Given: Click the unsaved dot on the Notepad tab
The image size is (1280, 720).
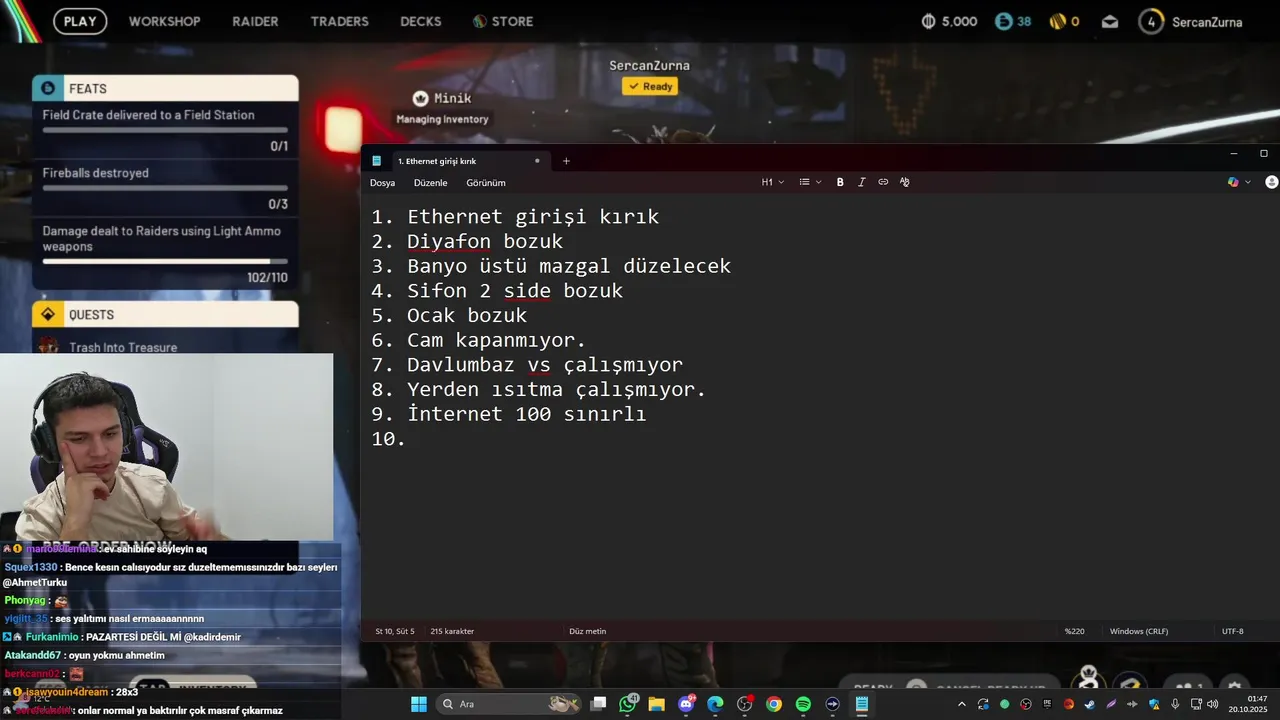Looking at the screenshot, I should pos(537,161).
